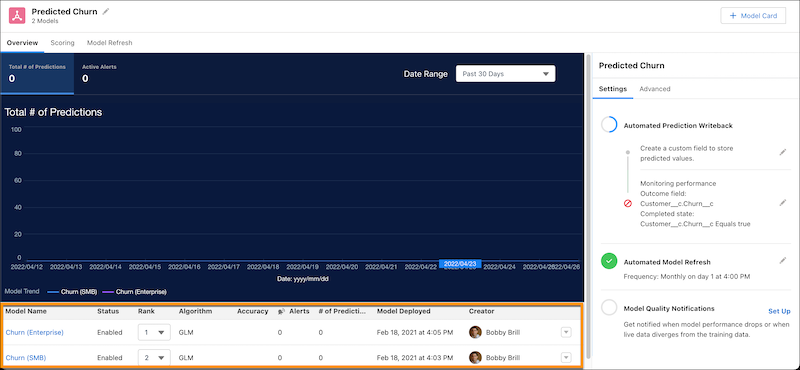The height and width of the screenshot is (370, 800).
Task: Sort by Creator column header
Action: [482, 311]
